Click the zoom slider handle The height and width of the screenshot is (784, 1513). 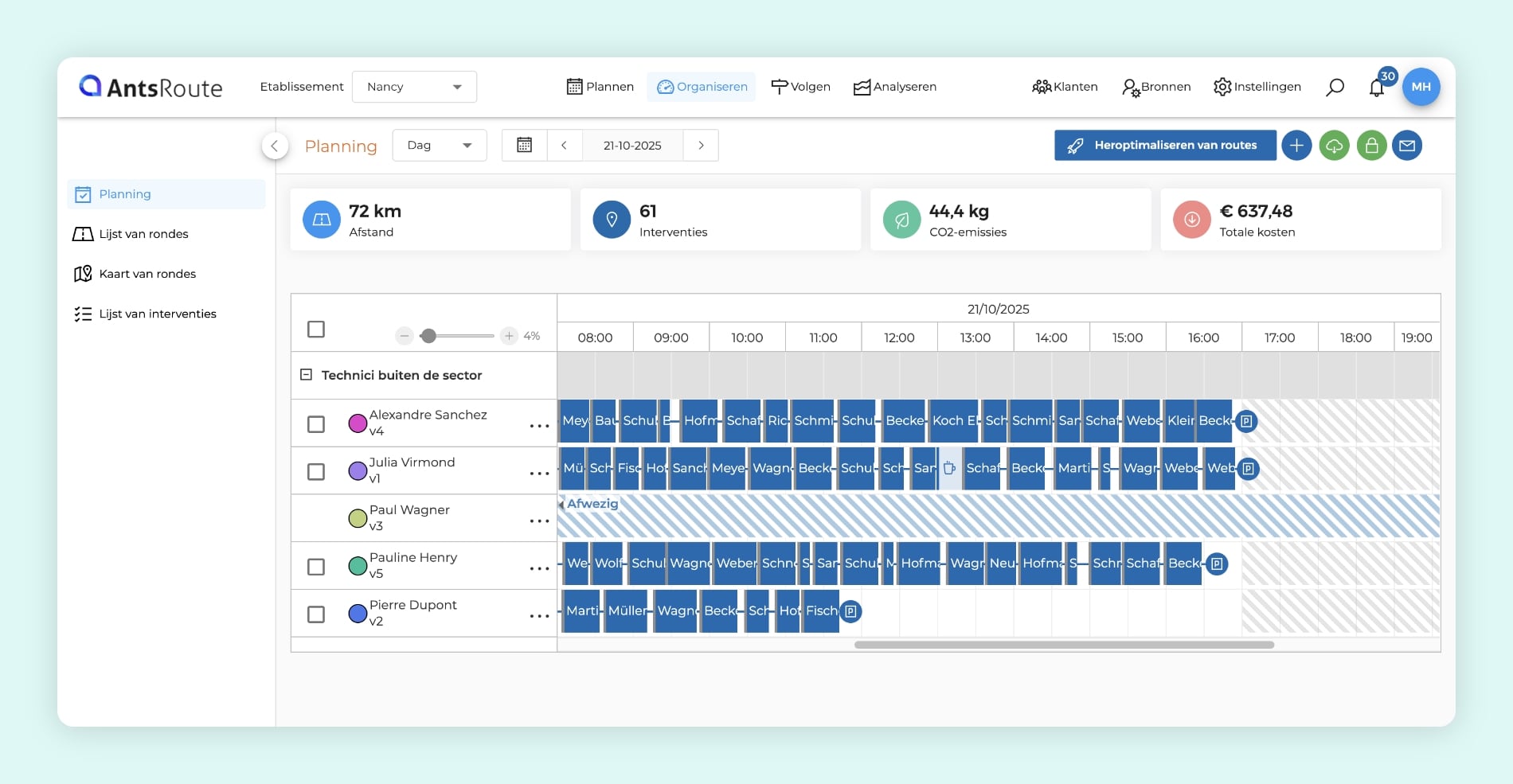click(428, 336)
